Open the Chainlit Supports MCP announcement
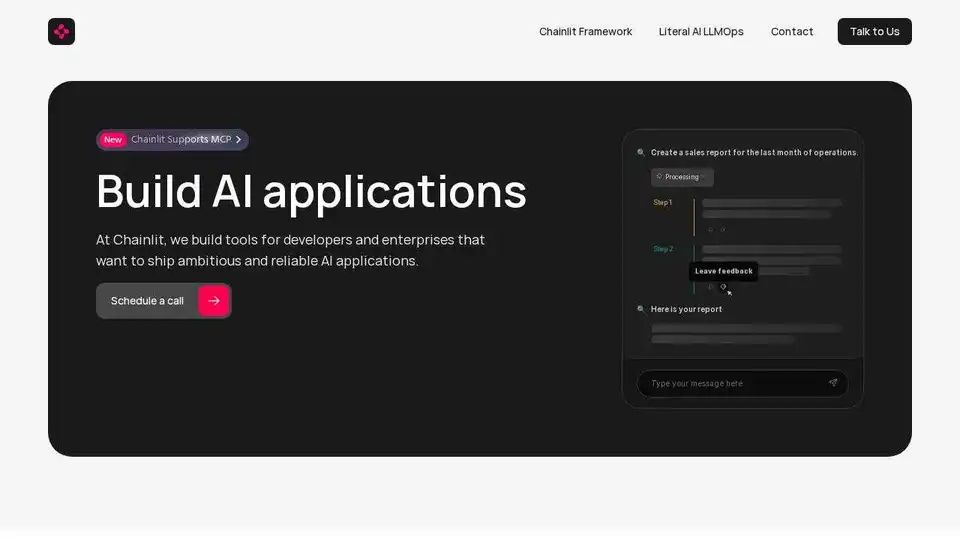Screen dimensions: 960x540 172,140
